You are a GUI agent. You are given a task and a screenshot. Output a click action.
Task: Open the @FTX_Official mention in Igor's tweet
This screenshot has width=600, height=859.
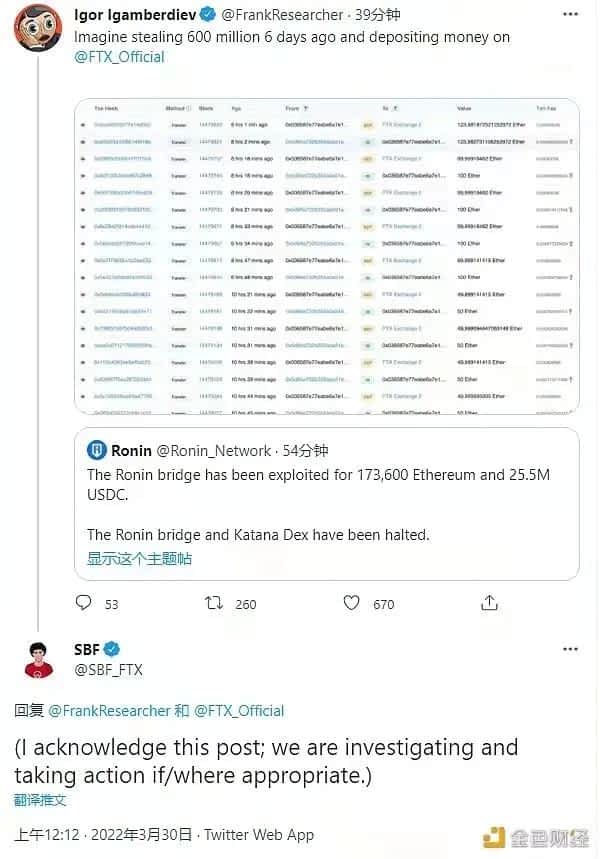tap(119, 57)
